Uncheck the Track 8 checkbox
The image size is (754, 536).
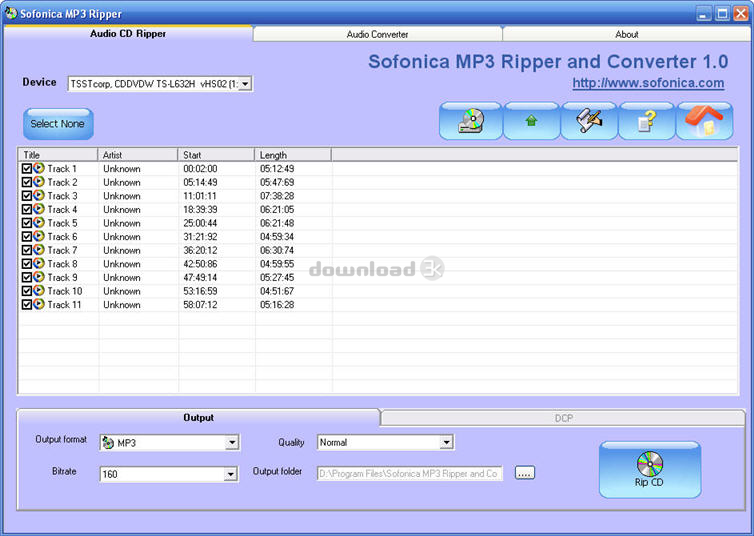(x=27, y=264)
